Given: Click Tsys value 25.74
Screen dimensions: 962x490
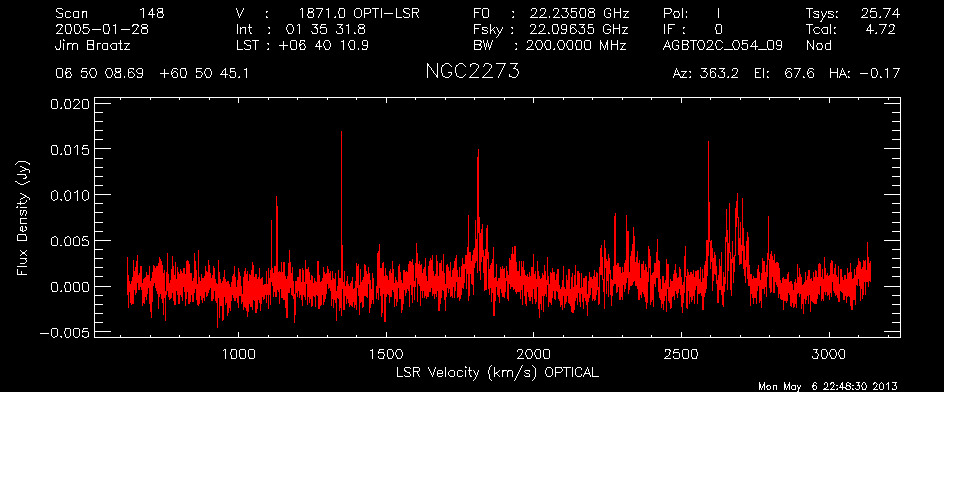Looking at the screenshot, I should coord(880,13).
